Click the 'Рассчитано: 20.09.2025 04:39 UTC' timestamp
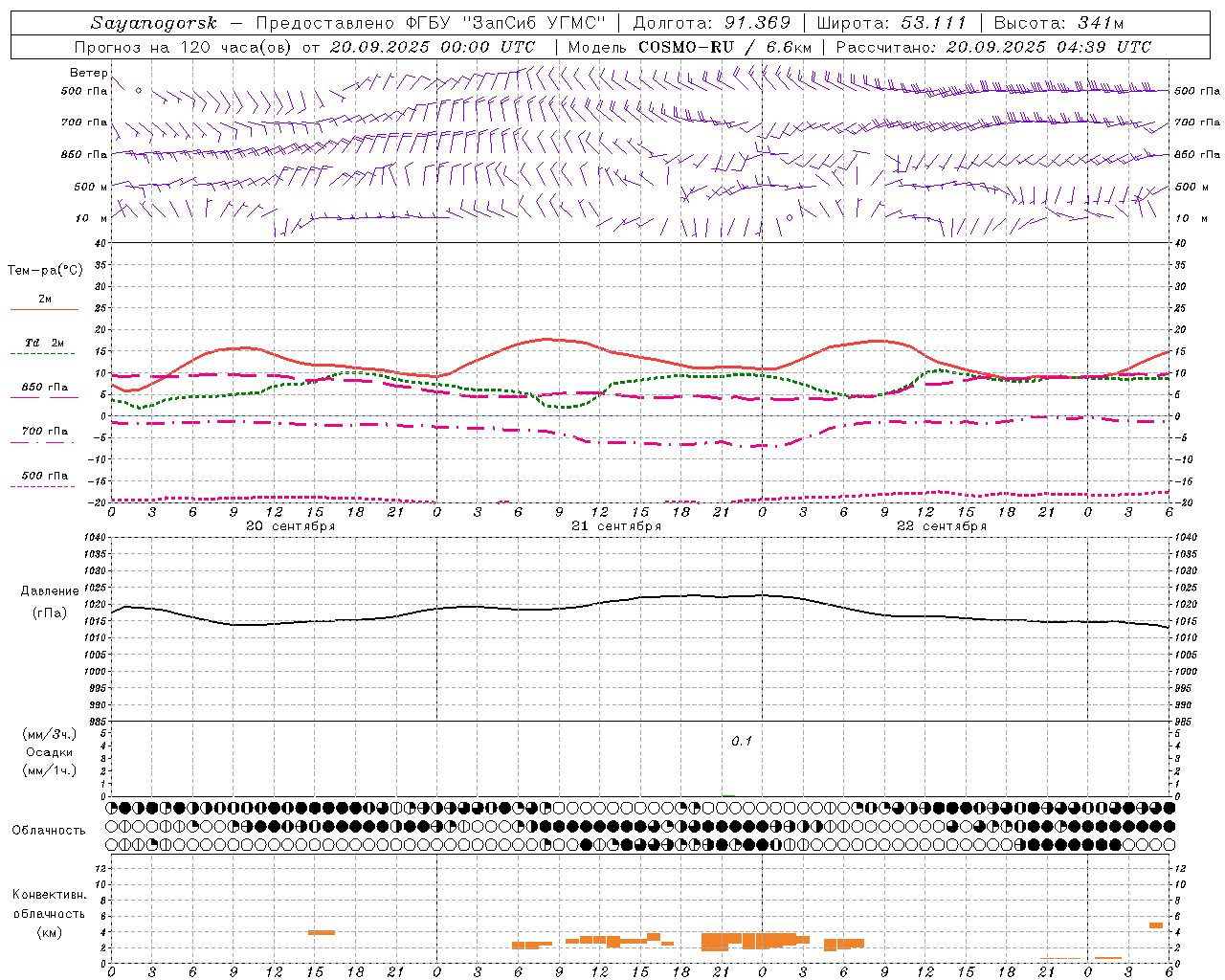Screen dimensions: 1225x980 click(993, 47)
